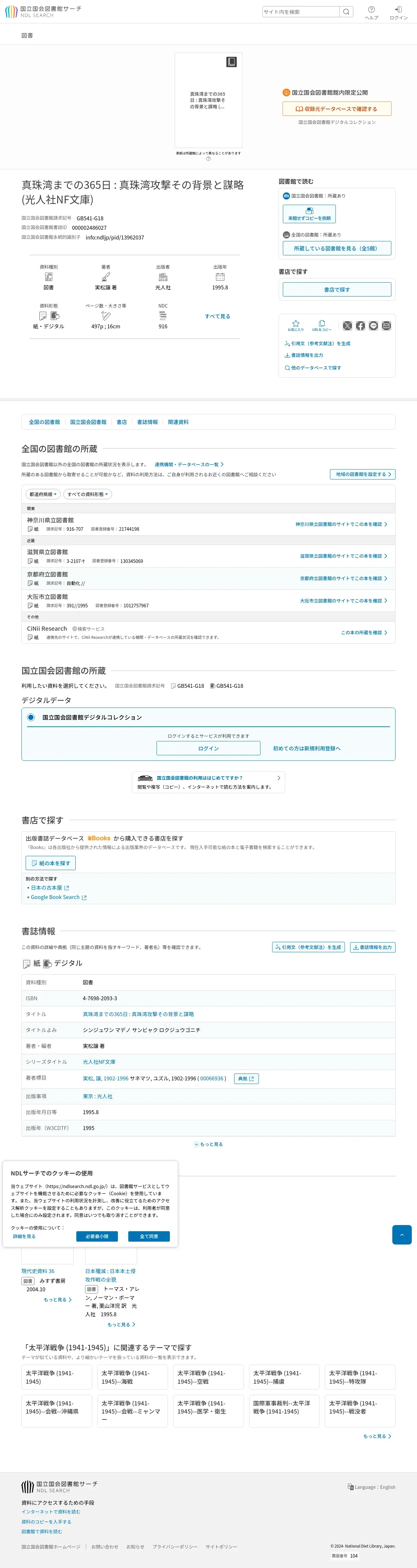The width and height of the screenshot is (417, 1568).
Task: Share this book on X
Action: click(x=347, y=326)
